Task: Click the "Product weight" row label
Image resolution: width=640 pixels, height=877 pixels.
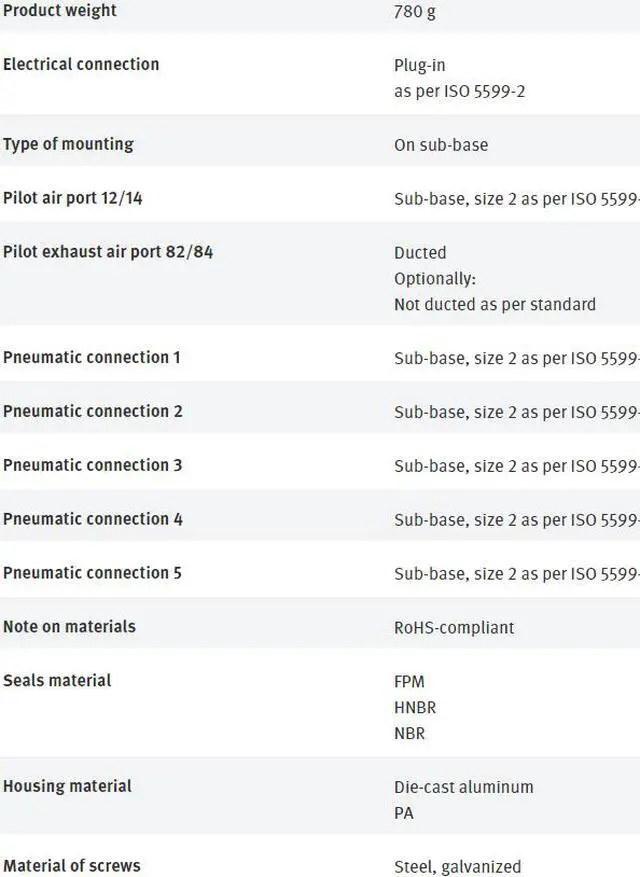Action: (59, 11)
